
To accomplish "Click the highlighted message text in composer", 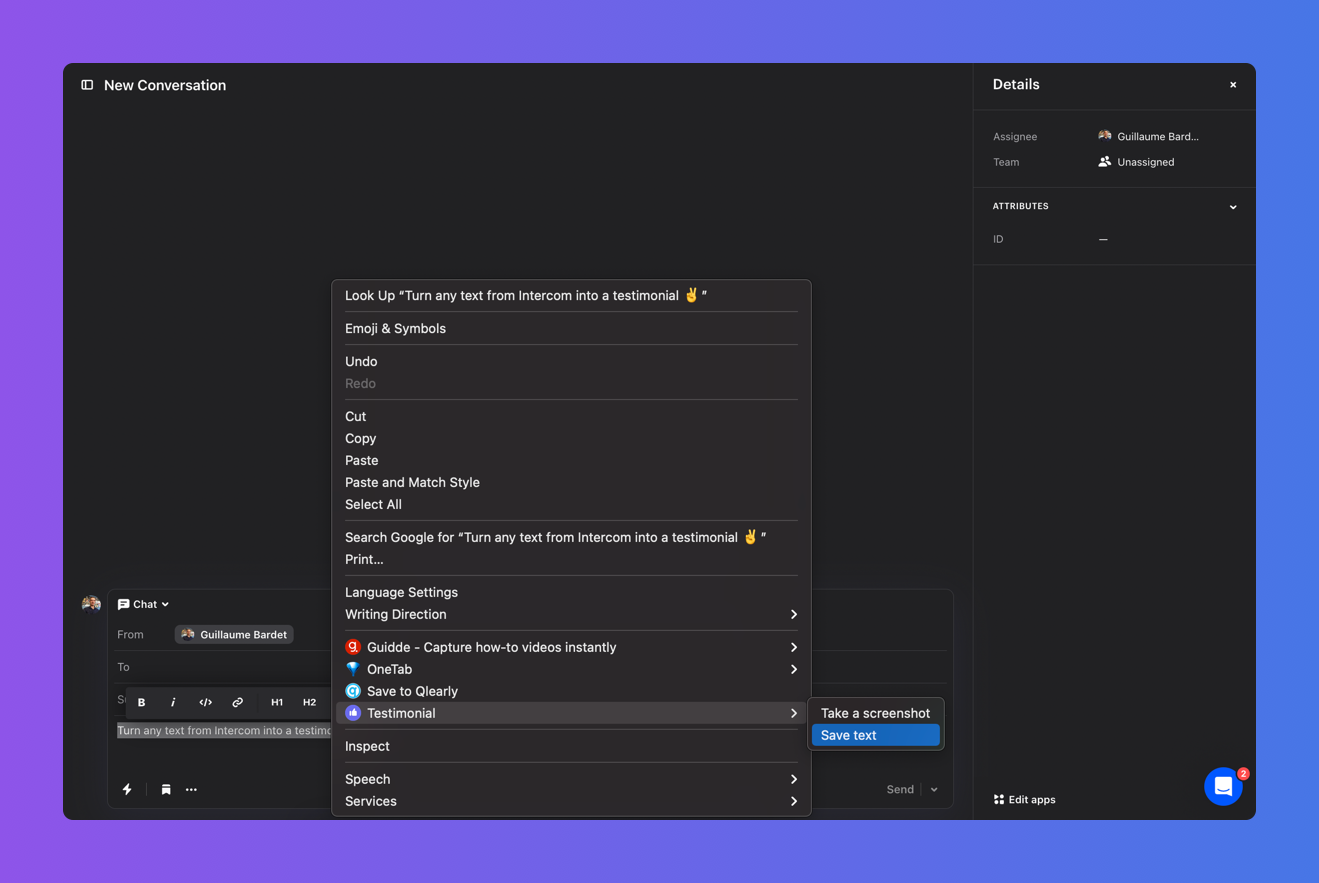I will pyautogui.click(x=224, y=731).
